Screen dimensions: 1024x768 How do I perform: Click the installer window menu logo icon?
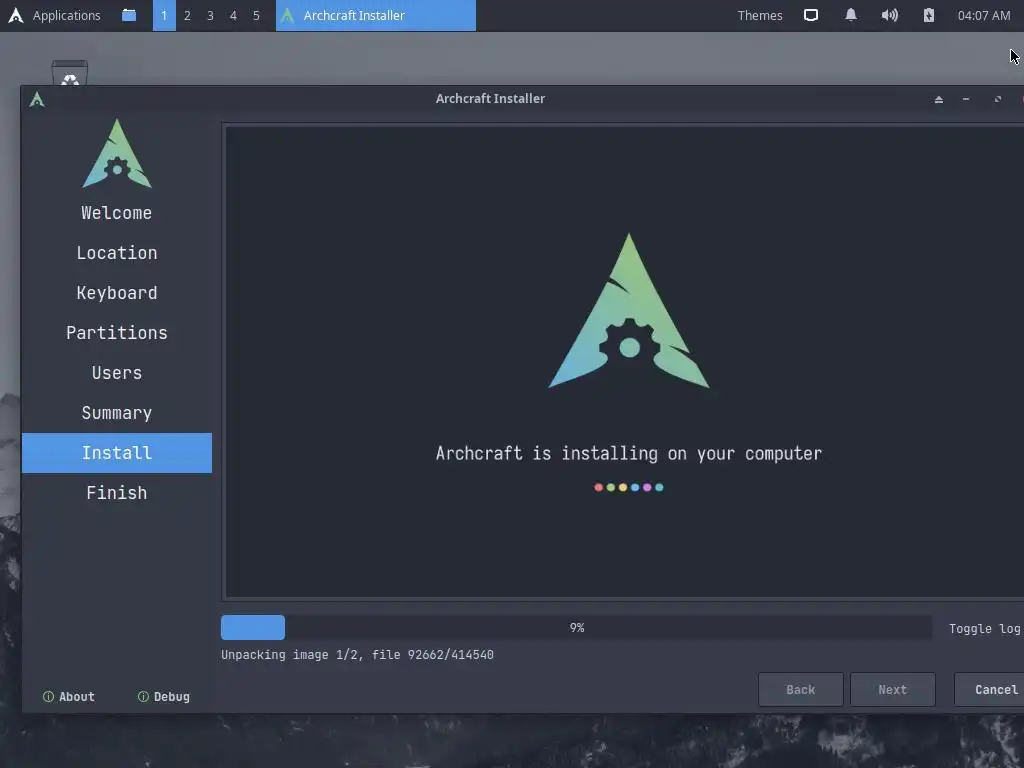37,99
